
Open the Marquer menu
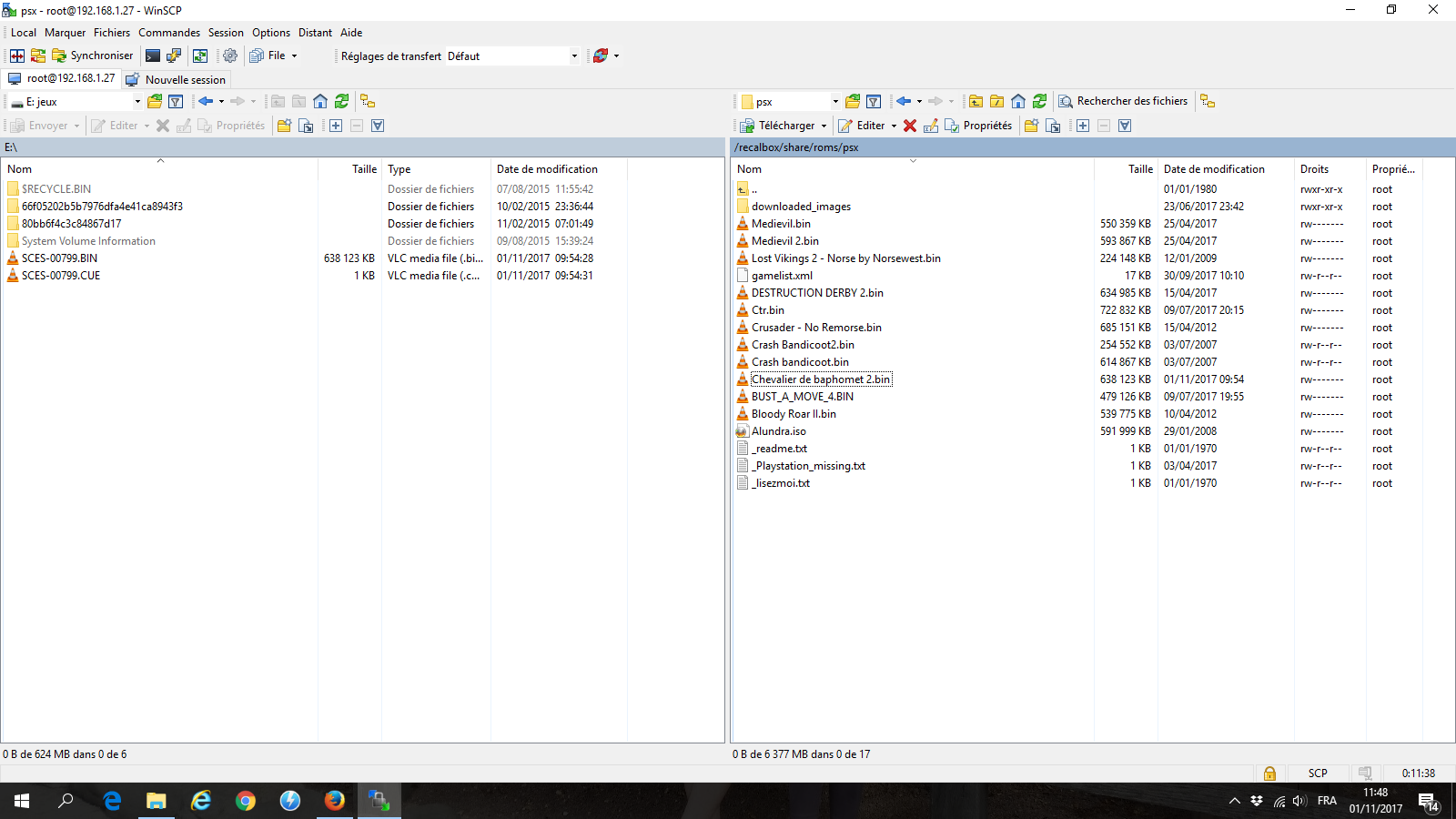pos(66,33)
